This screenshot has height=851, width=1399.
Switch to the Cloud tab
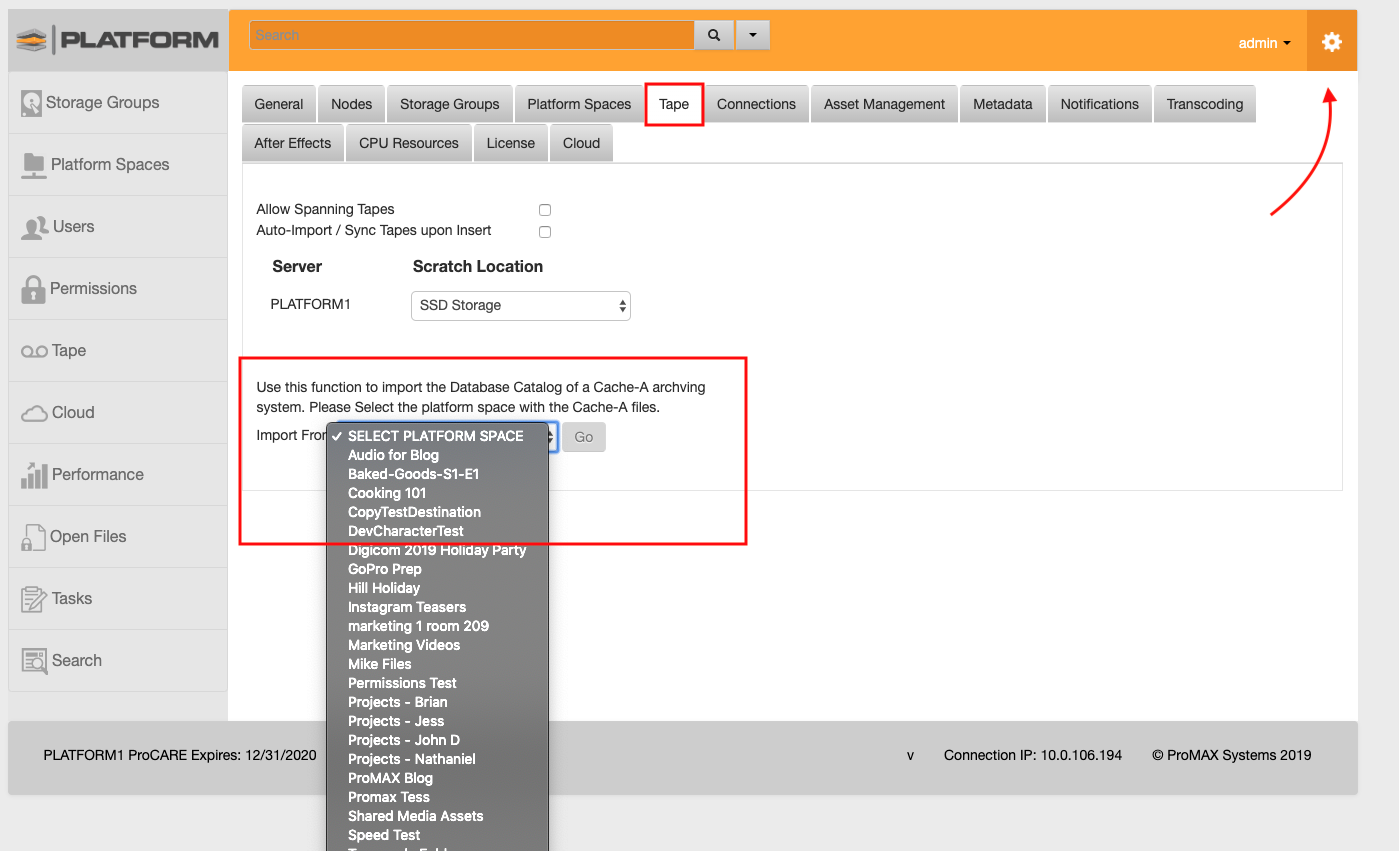[x=581, y=143]
